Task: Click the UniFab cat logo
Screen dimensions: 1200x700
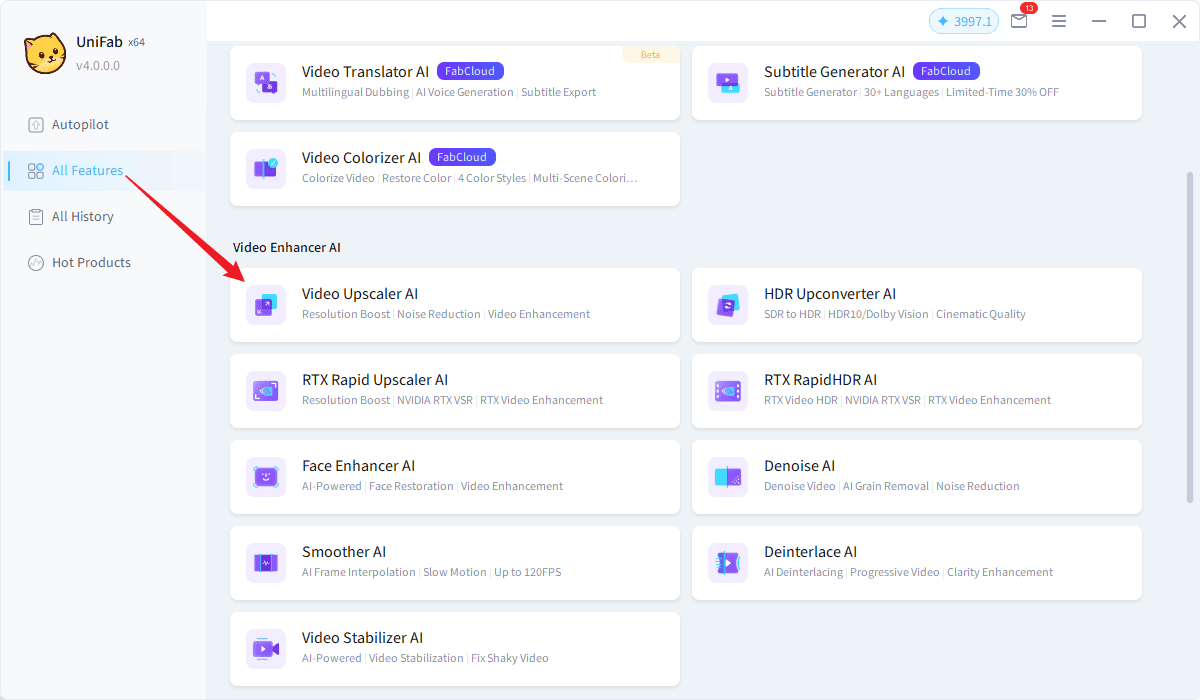Action: 45,53
